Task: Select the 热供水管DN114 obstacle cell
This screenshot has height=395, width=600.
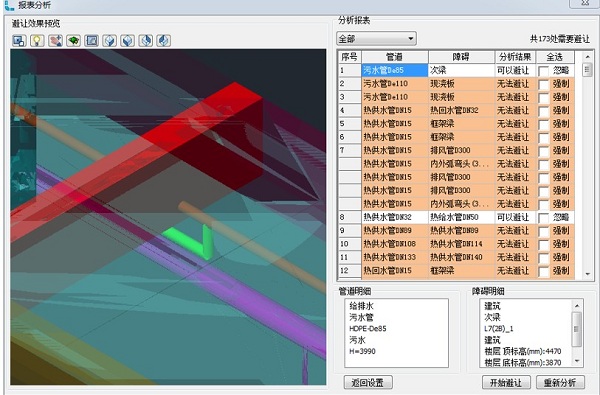Action: [461, 244]
